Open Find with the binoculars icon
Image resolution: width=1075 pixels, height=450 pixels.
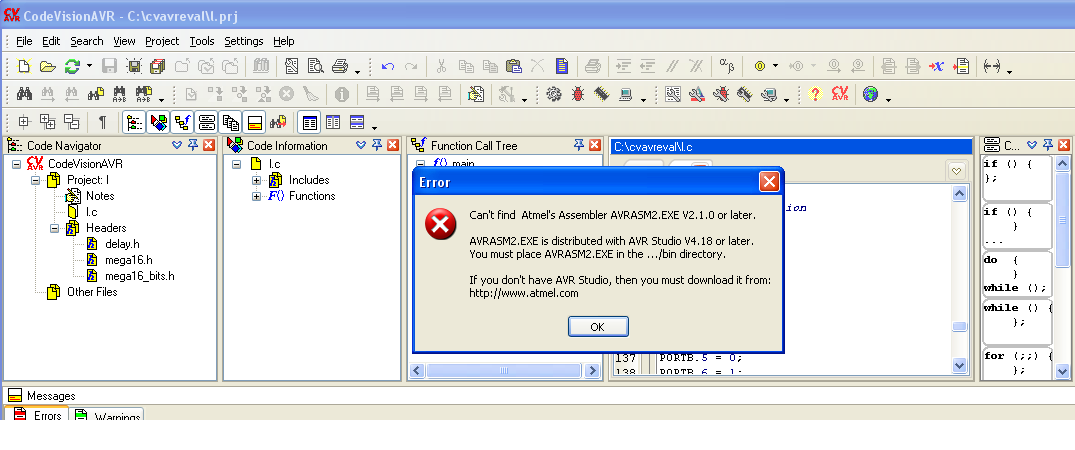tap(25, 94)
